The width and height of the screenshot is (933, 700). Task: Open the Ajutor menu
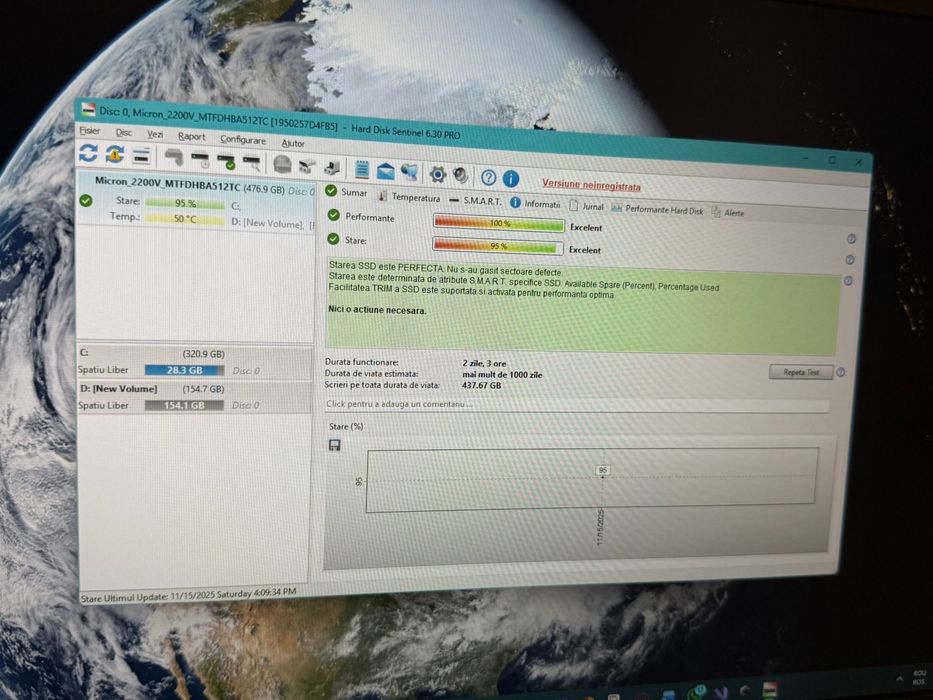tap(293, 143)
